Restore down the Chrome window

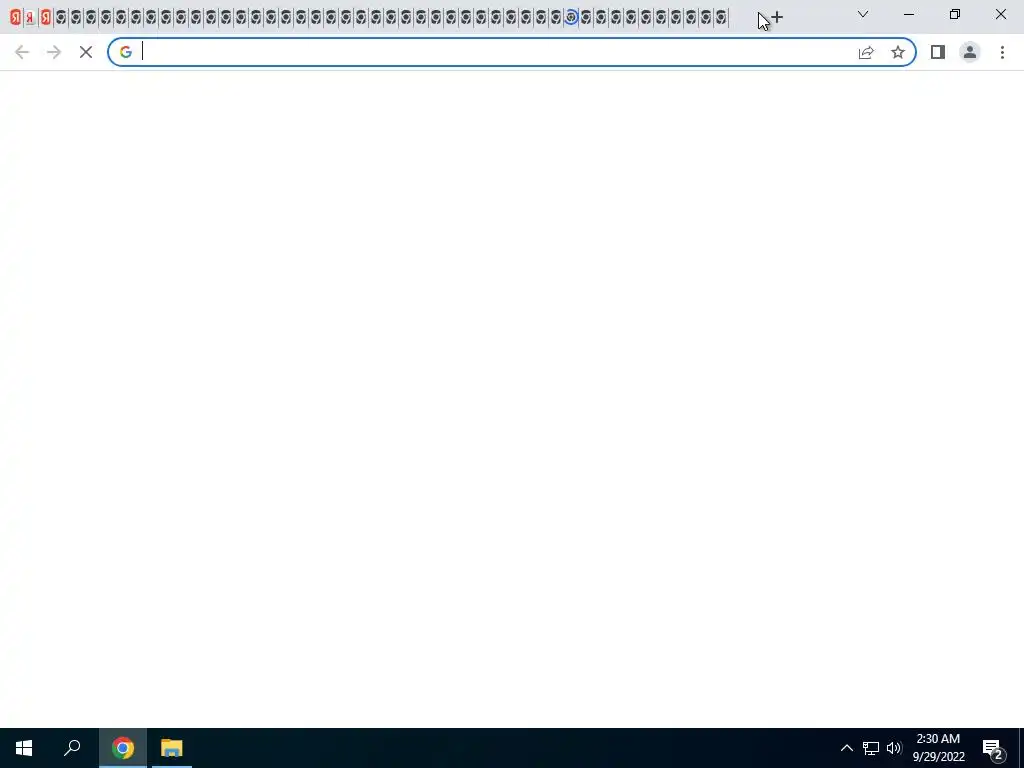coord(955,14)
